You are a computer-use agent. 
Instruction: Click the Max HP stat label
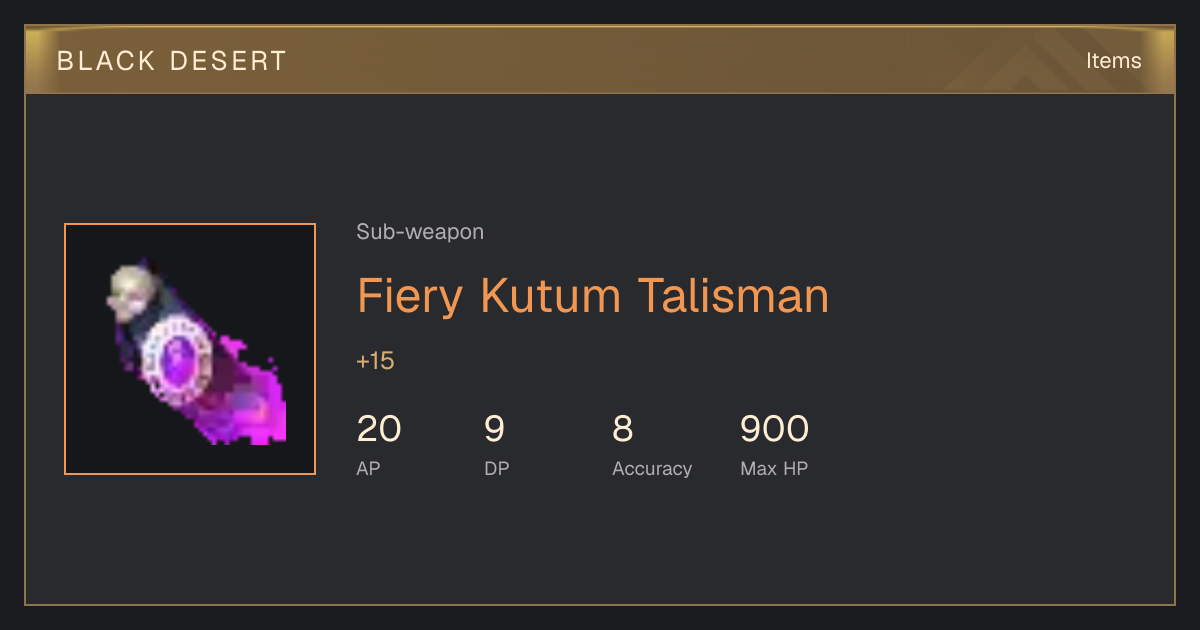pyautogui.click(x=774, y=469)
